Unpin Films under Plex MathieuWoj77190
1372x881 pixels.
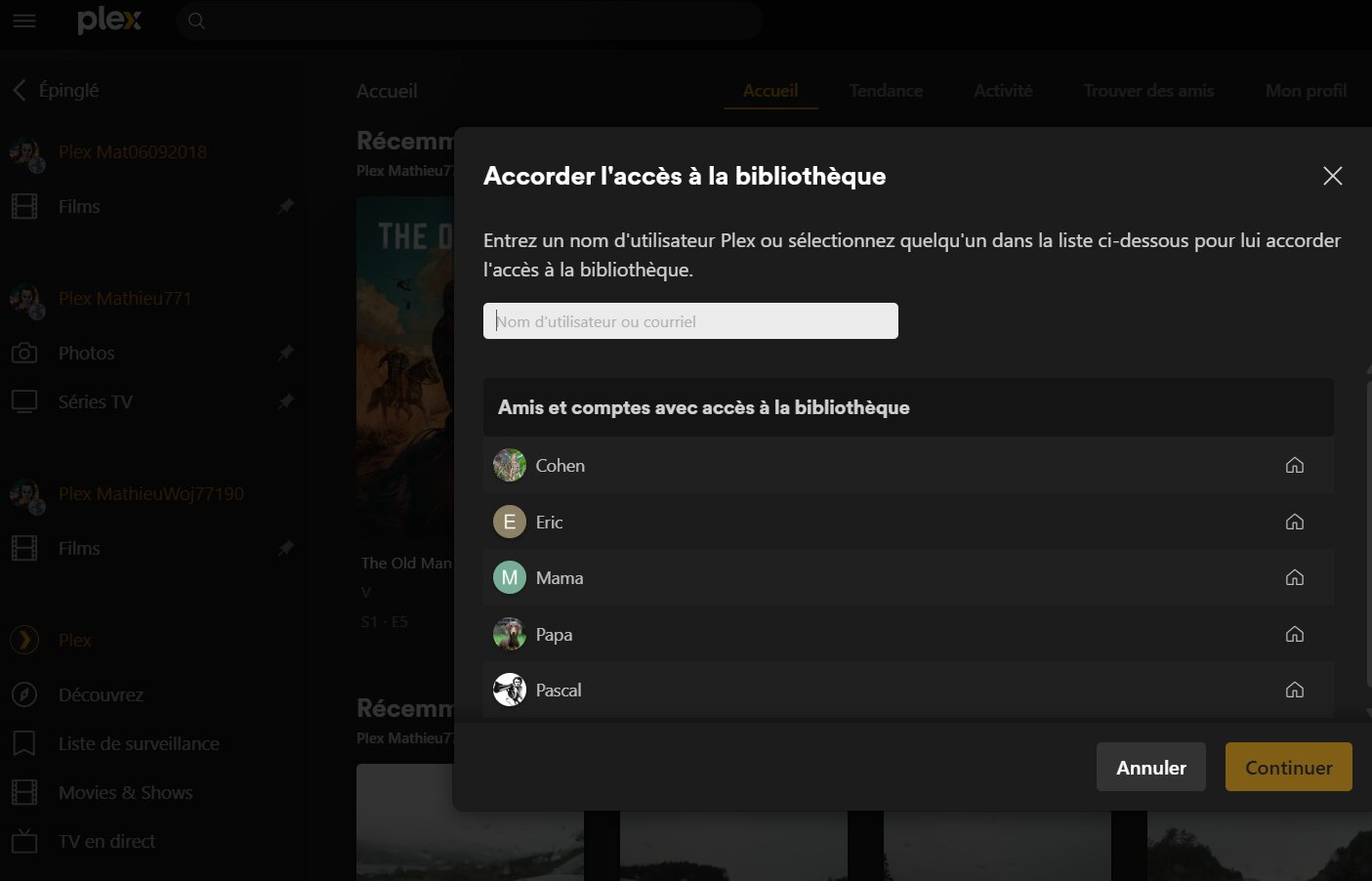285,548
